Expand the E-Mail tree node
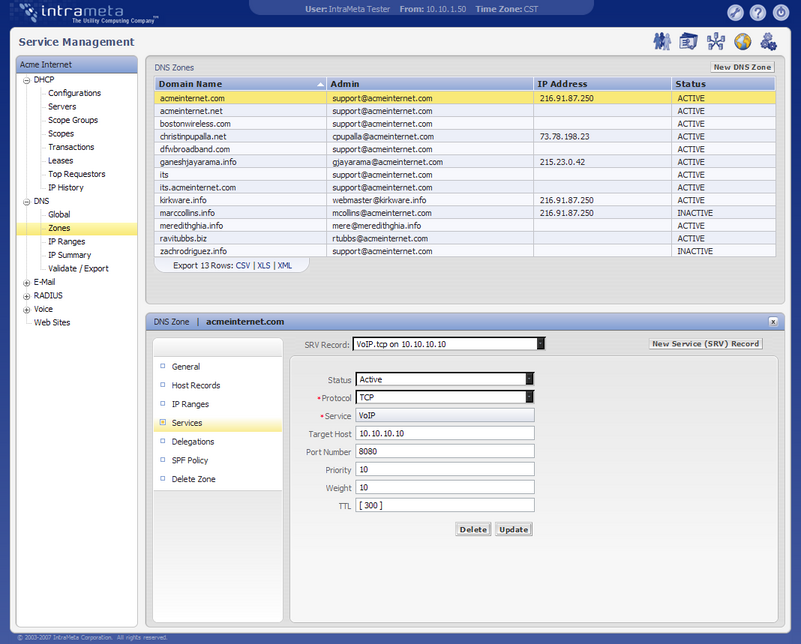Viewport: 801px width, 644px height. [27, 282]
